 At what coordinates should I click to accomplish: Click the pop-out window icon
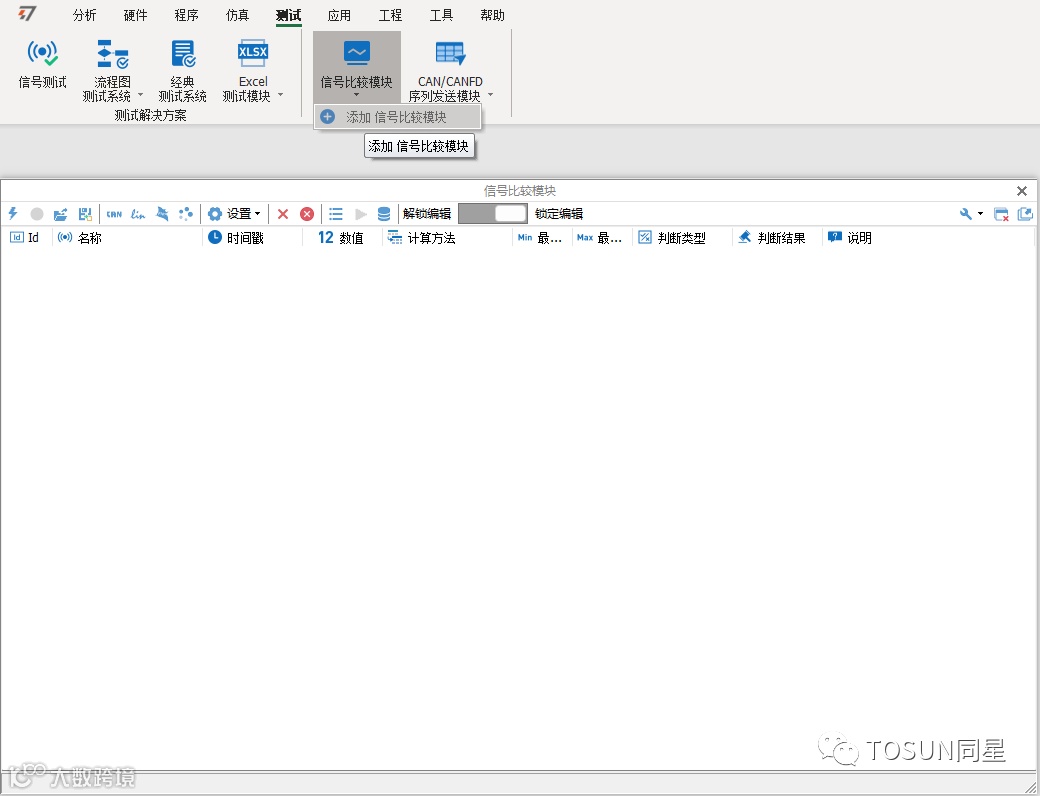[x=1025, y=214]
